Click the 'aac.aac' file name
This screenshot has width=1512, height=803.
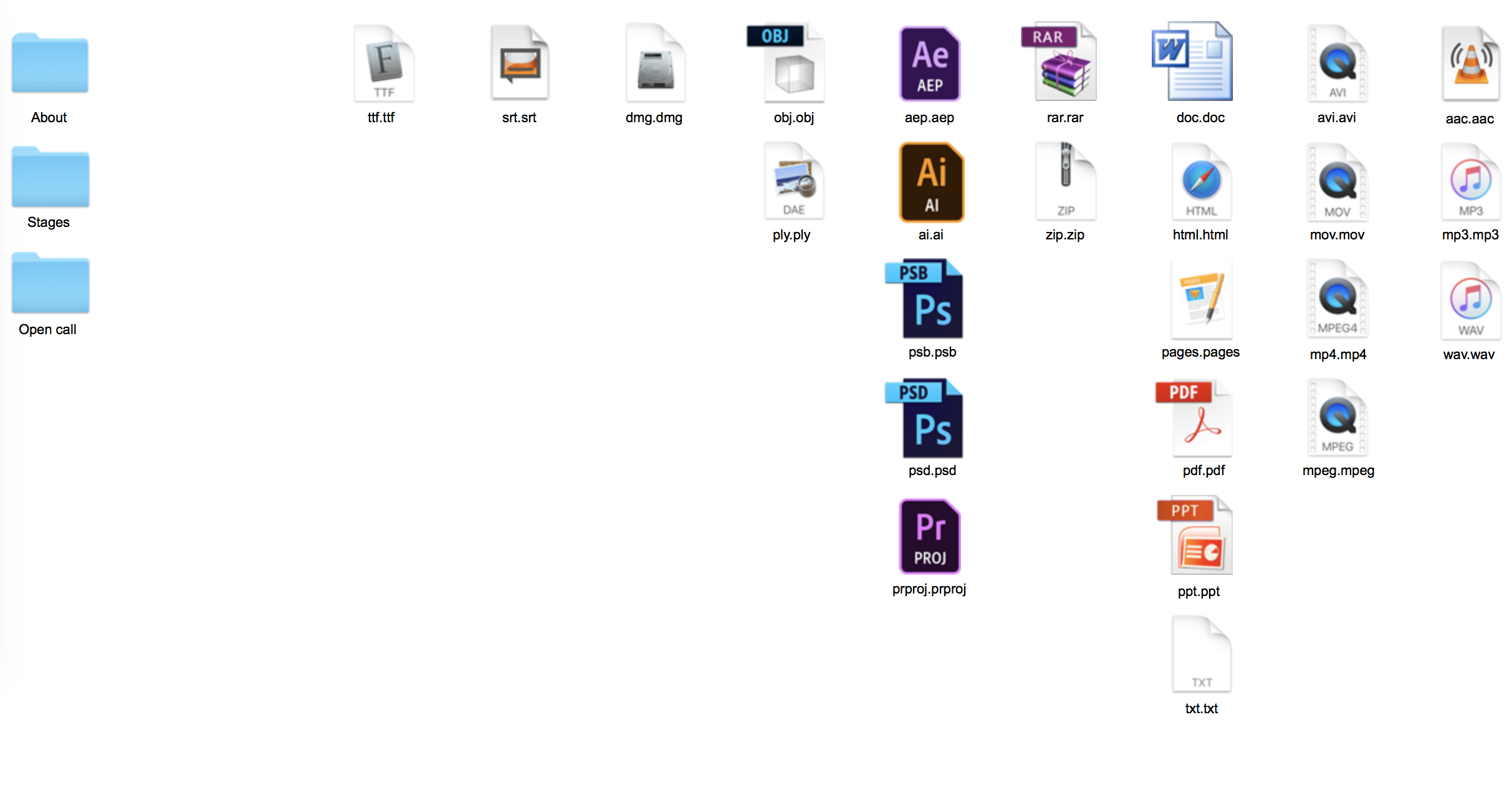click(x=1470, y=118)
